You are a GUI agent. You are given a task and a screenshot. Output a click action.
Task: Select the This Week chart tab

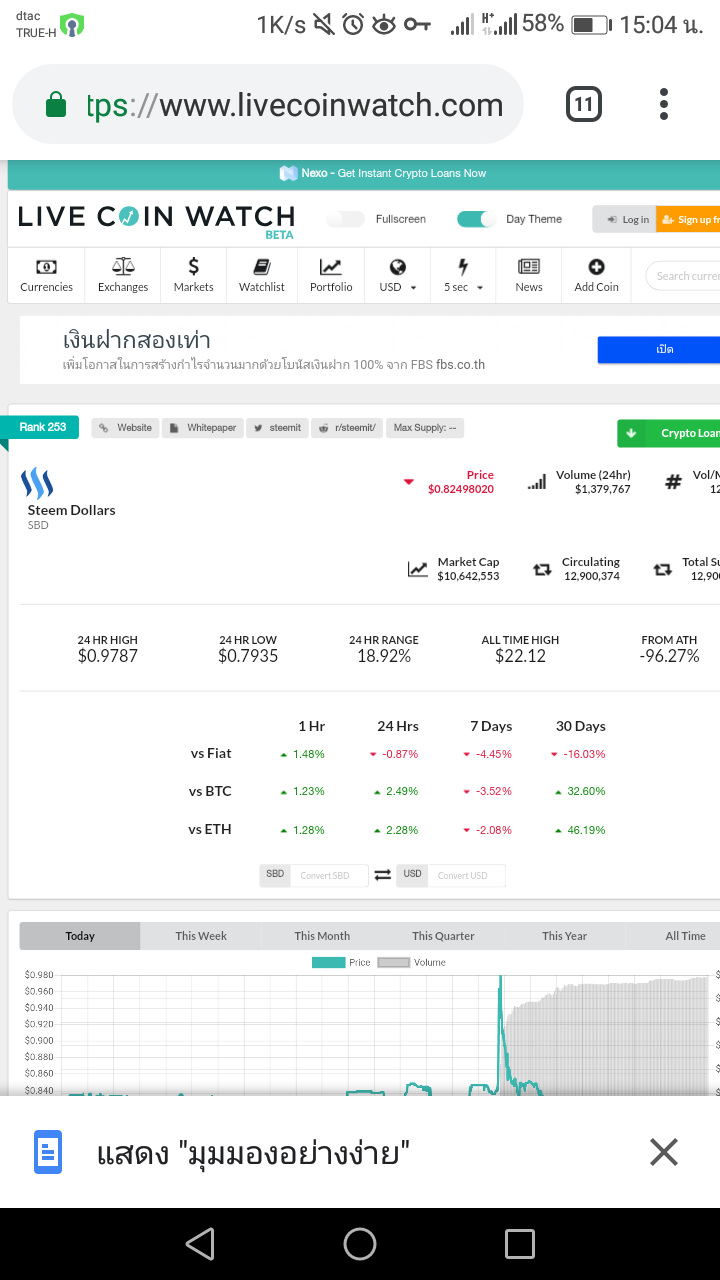201,936
